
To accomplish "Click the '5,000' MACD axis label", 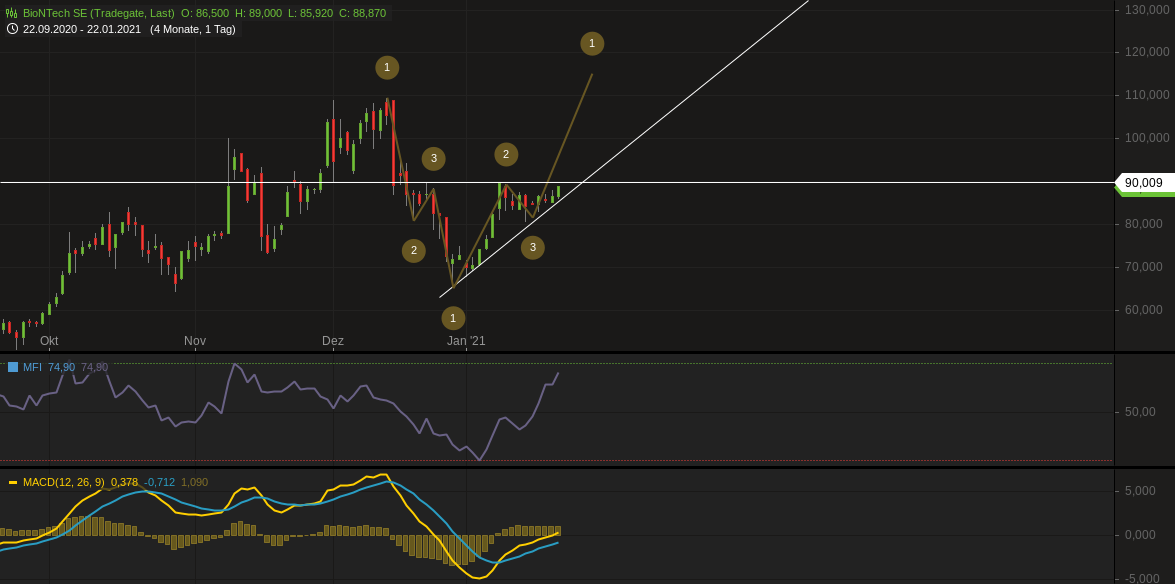I will click(1141, 491).
